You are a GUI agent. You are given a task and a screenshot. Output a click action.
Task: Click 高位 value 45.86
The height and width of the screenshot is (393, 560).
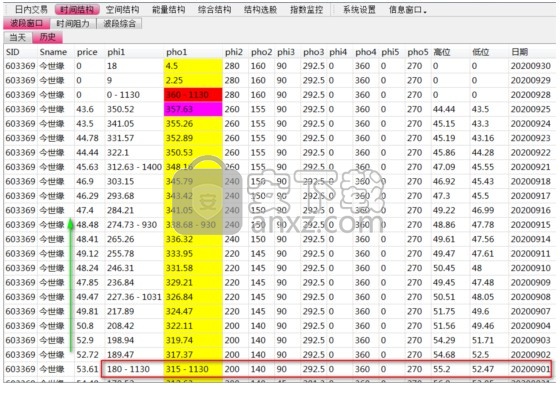tap(444, 153)
